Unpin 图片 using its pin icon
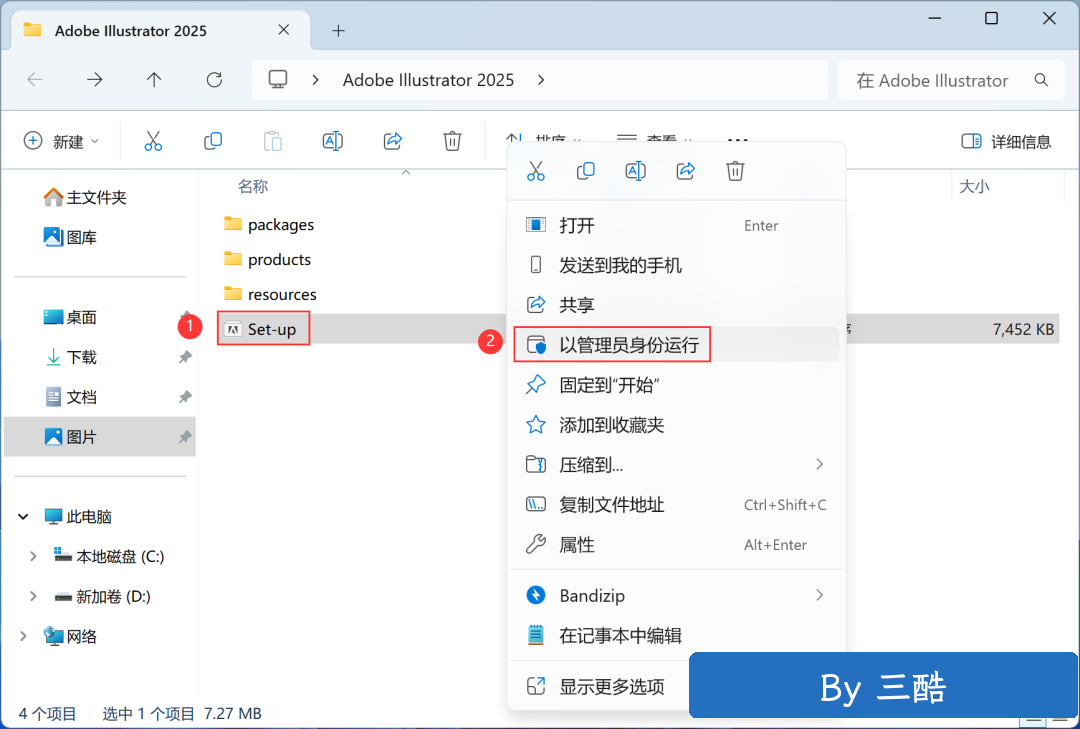This screenshot has height=729, width=1080. (185, 437)
